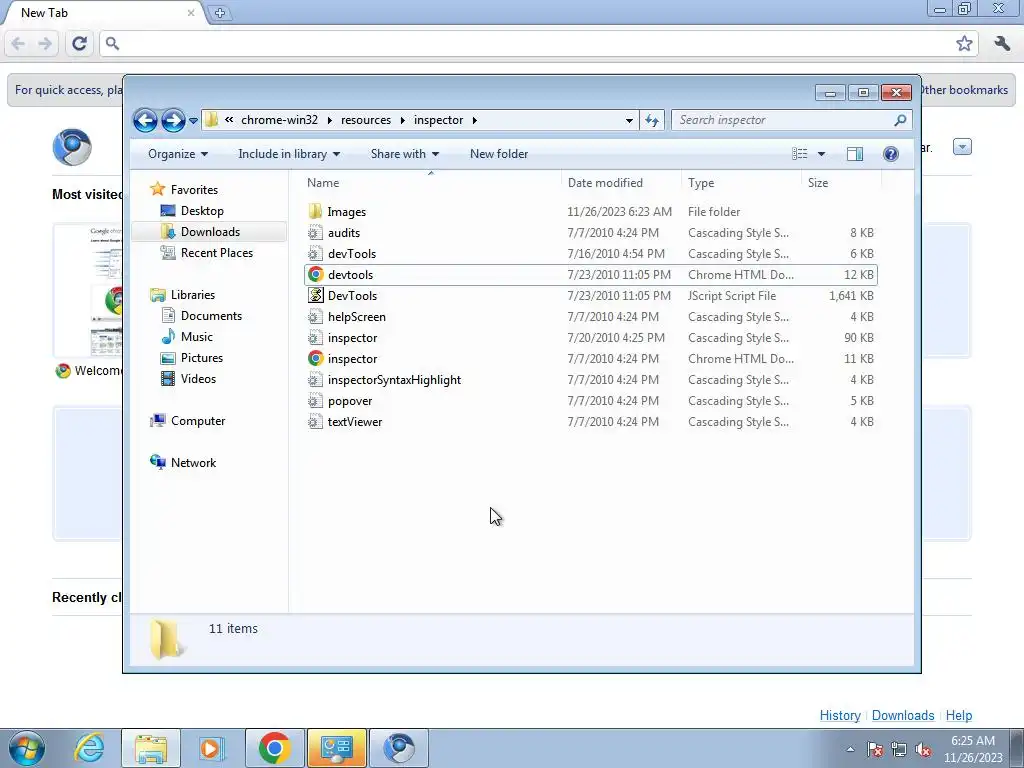Viewport: 1024px width, 768px height.
Task: Open the Chrome wrench menu
Action: pos(1002,44)
